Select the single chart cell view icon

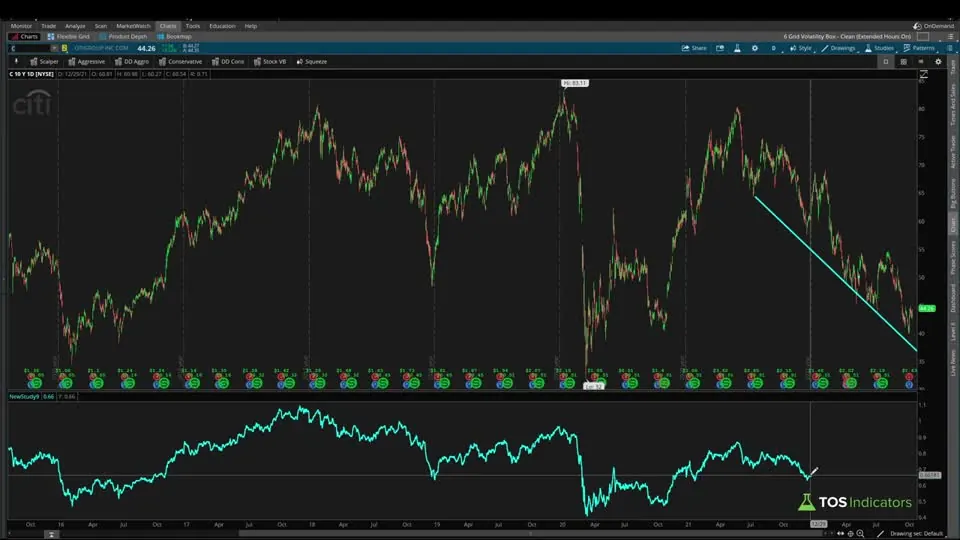point(885,61)
